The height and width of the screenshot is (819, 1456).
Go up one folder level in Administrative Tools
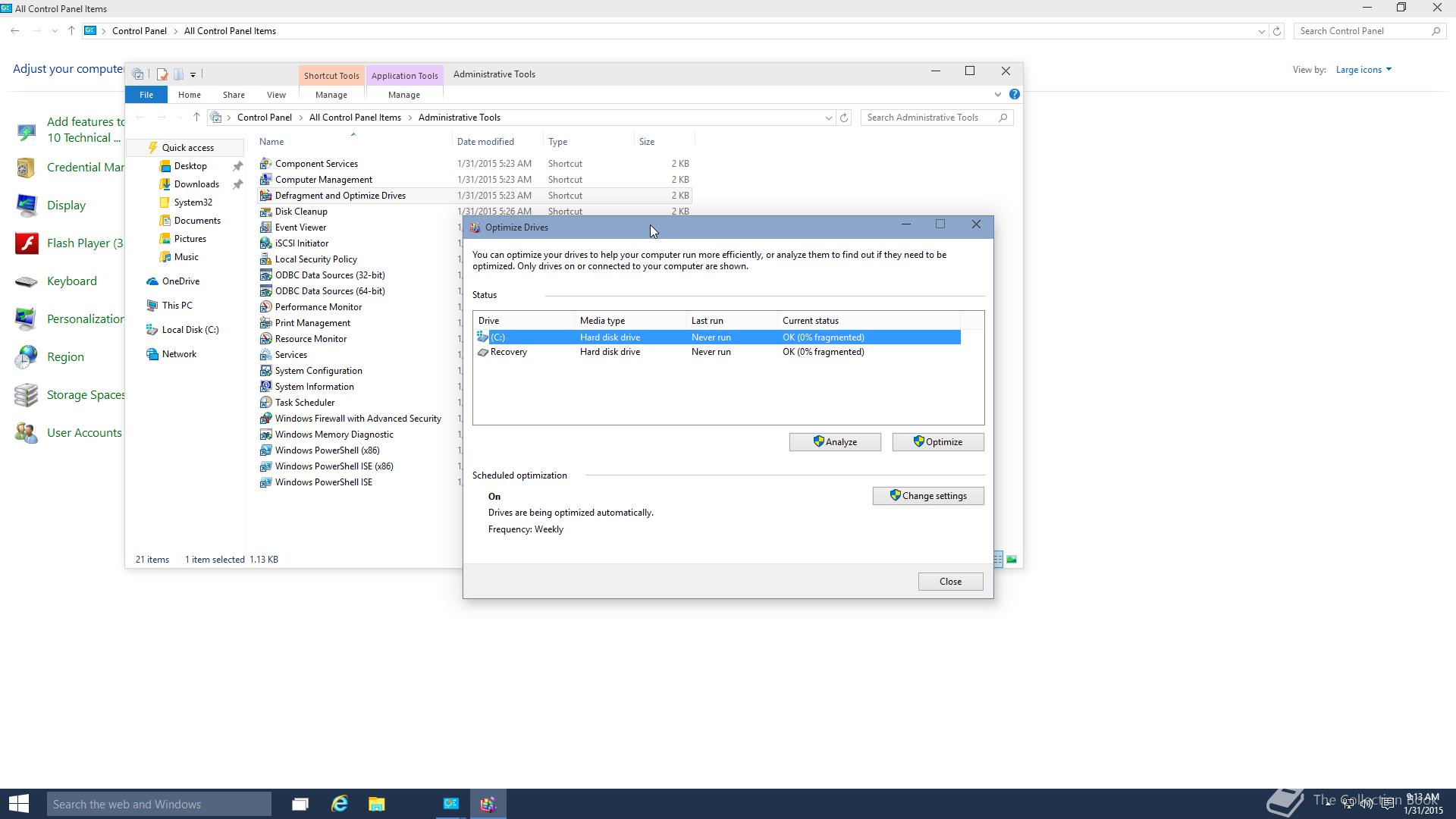point(196,118)
